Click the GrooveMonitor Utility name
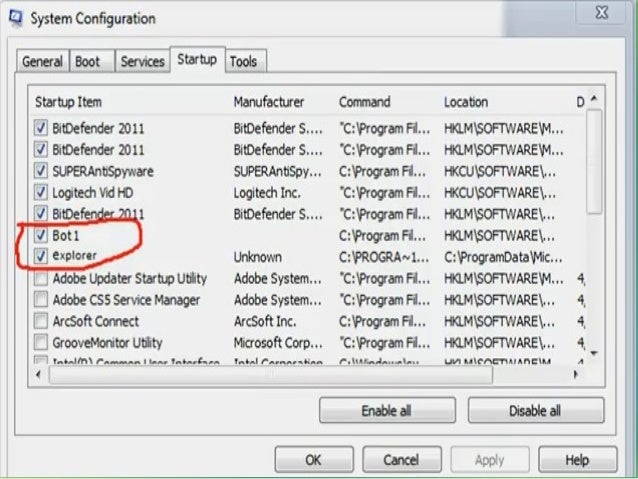Image resolution: width=638 pixels, height=479 pixels. coord(107,343)
